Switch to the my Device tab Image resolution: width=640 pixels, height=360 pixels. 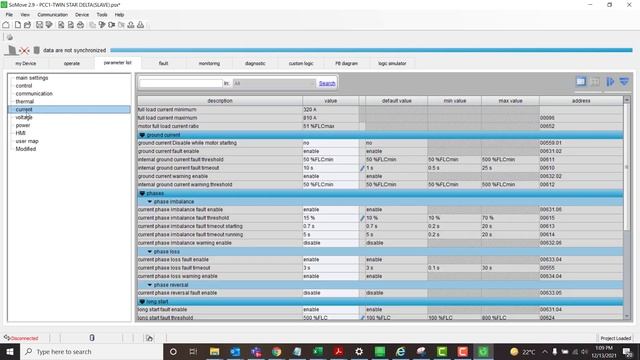click(26, 63)
